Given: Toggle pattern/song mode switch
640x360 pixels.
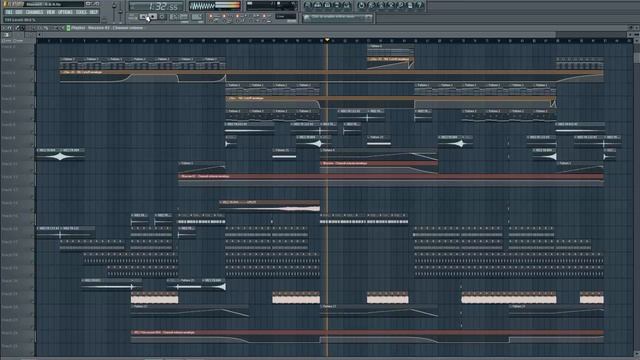Looking at the screenshot, I should (x=132, y=17).
